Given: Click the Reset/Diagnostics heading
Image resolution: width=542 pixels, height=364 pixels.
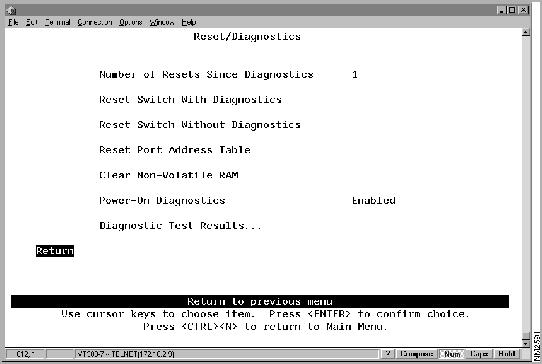Looking at the screenshot, I should click(x=247, y=37).
